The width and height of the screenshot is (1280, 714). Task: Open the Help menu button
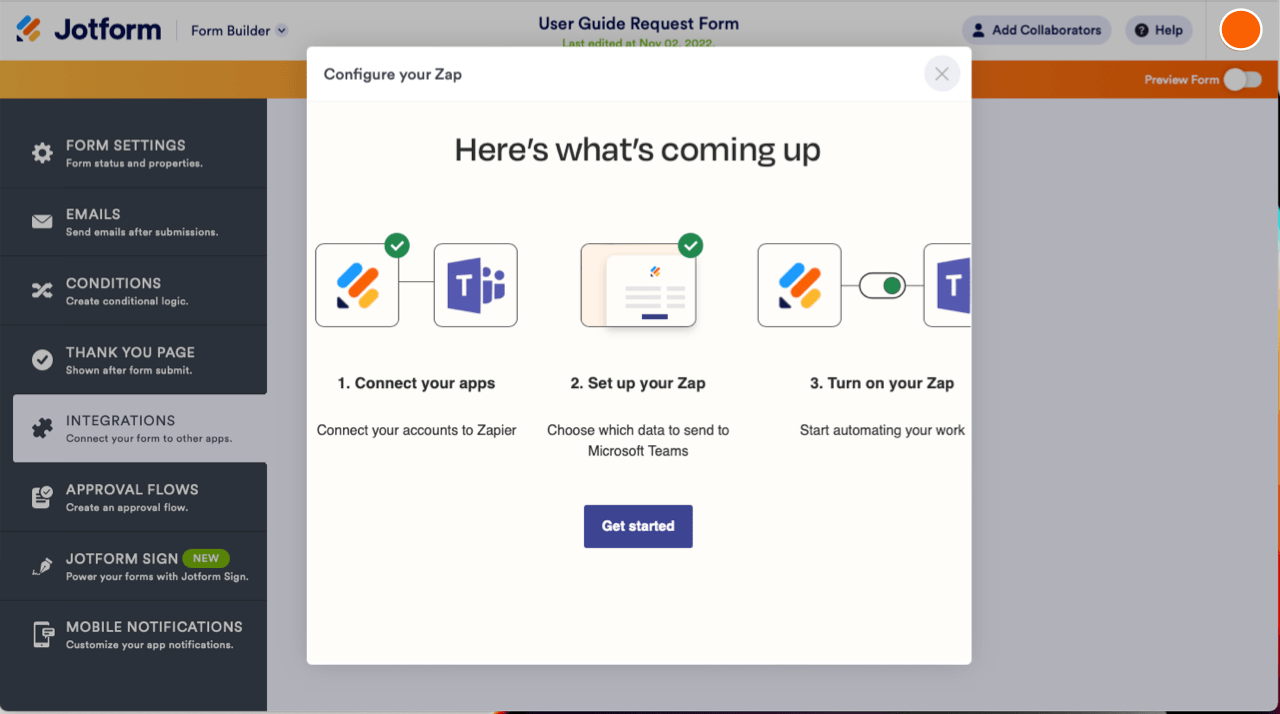pyautogui.click(x=1158, y=30)
